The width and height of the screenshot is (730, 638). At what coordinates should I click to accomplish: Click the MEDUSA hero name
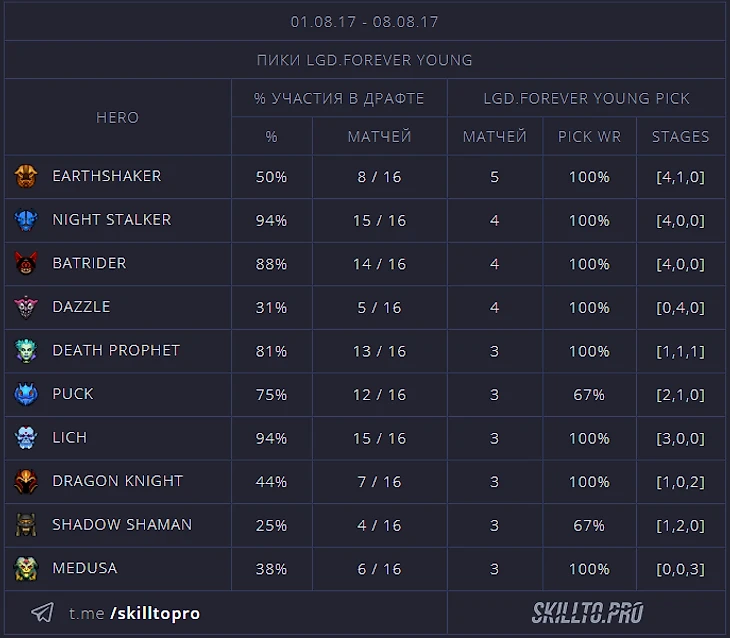point(85,568)
